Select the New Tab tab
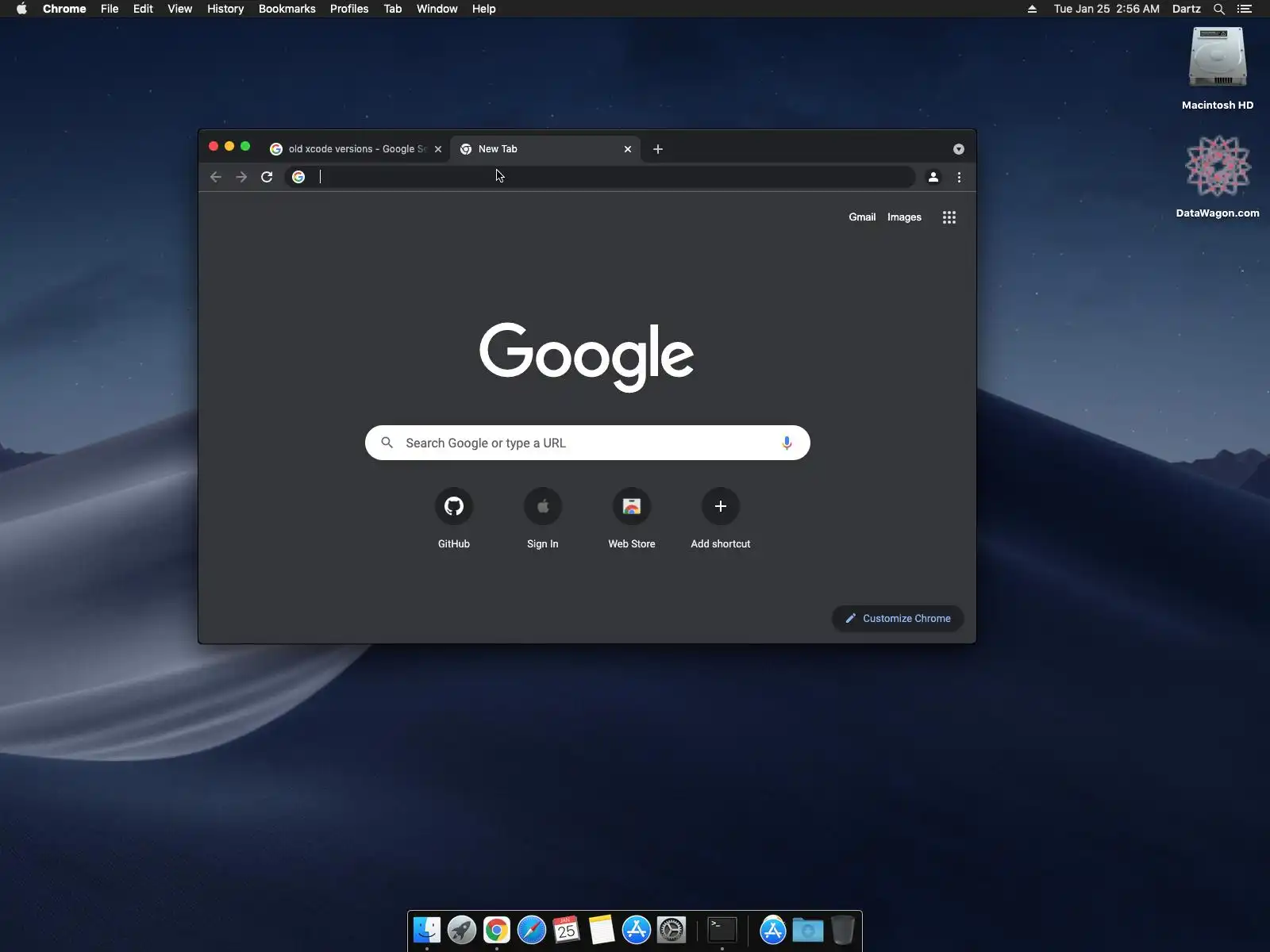This screenshot has width=1270, height=952. point(545,149)
